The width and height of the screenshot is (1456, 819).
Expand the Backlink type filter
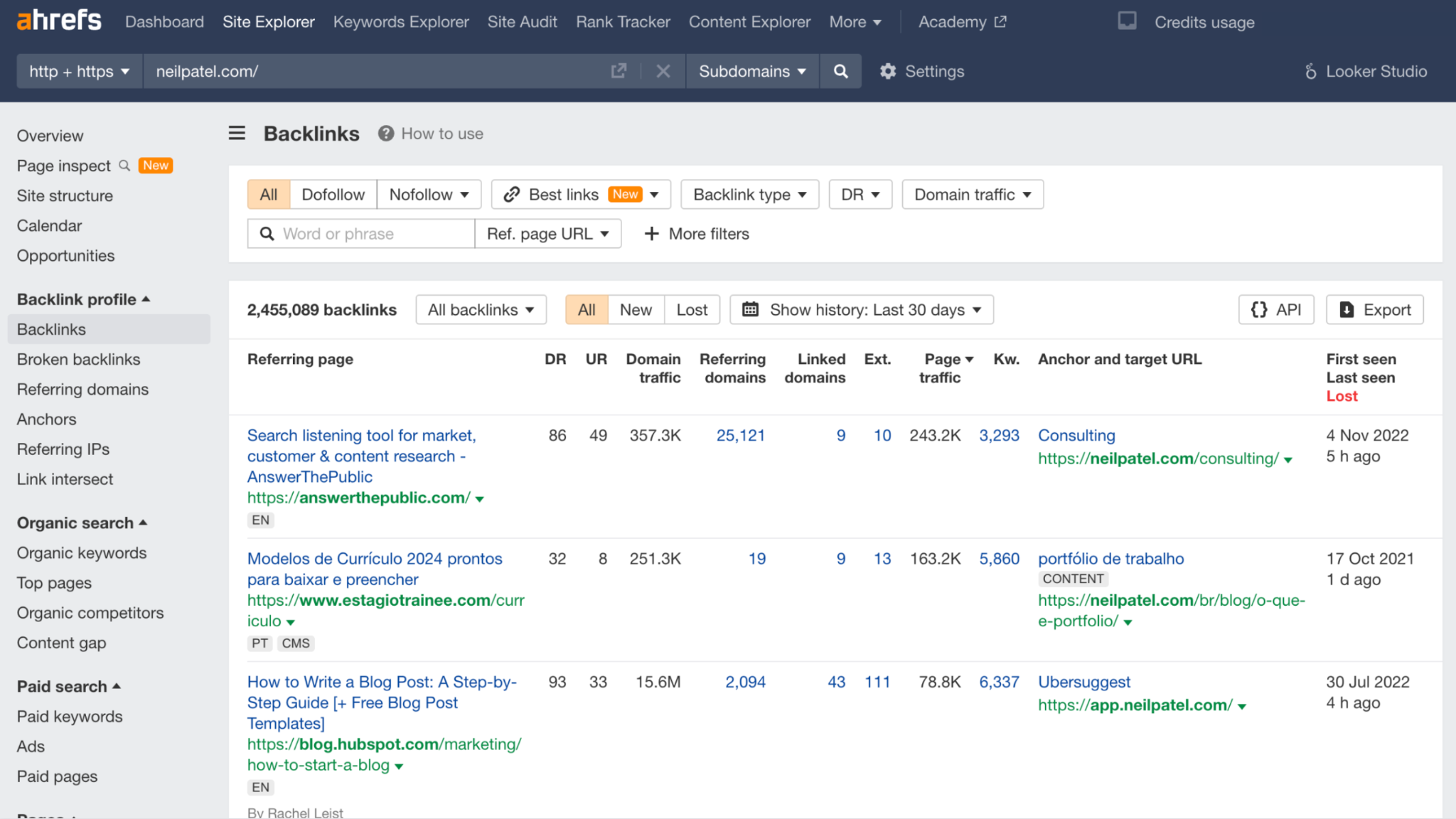749,194
